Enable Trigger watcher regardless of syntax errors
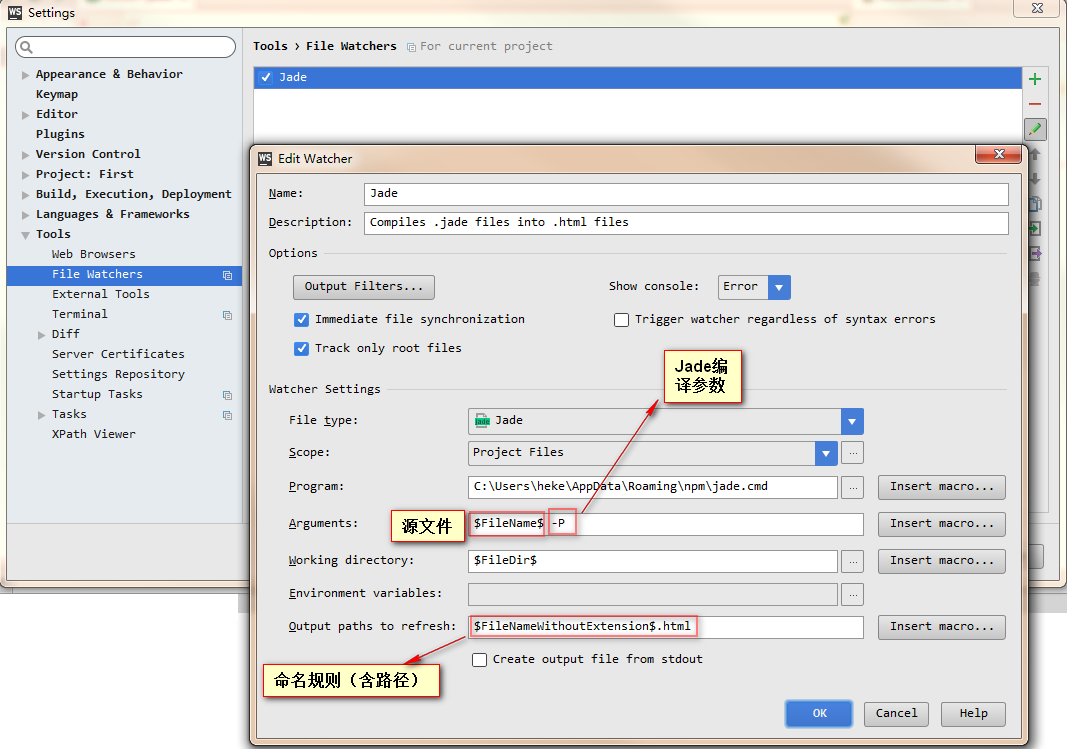The image size is (1067, 749). tap(621, 320)
